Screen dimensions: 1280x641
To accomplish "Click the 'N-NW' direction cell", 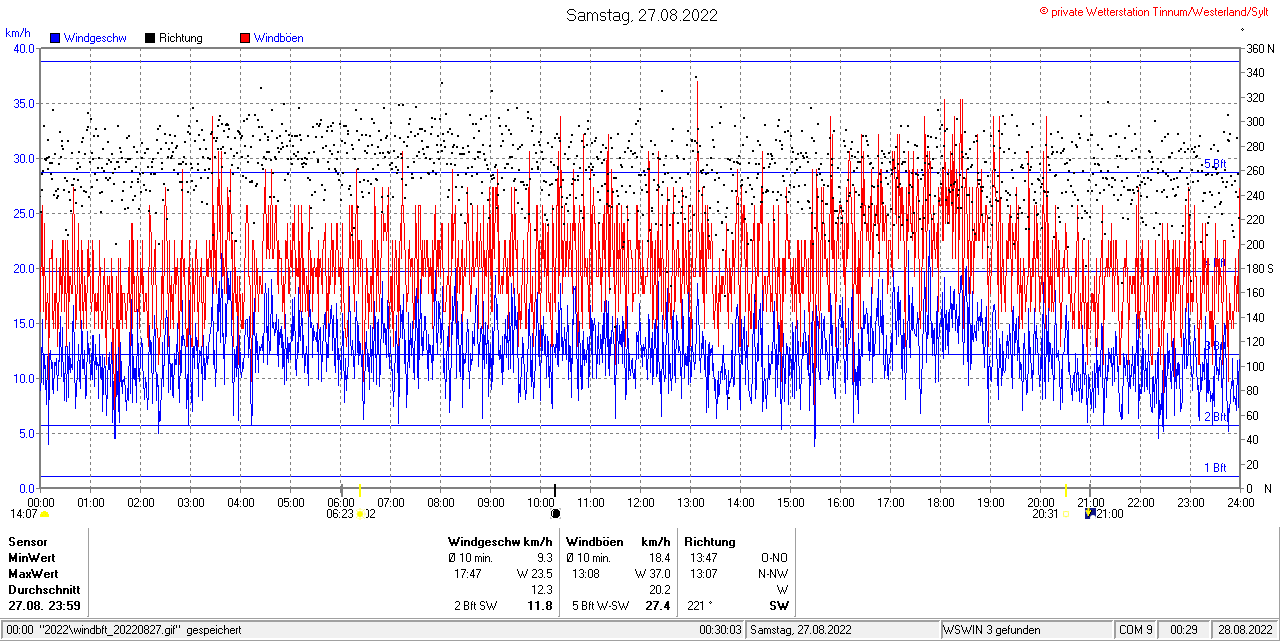I will coord(773,573).
